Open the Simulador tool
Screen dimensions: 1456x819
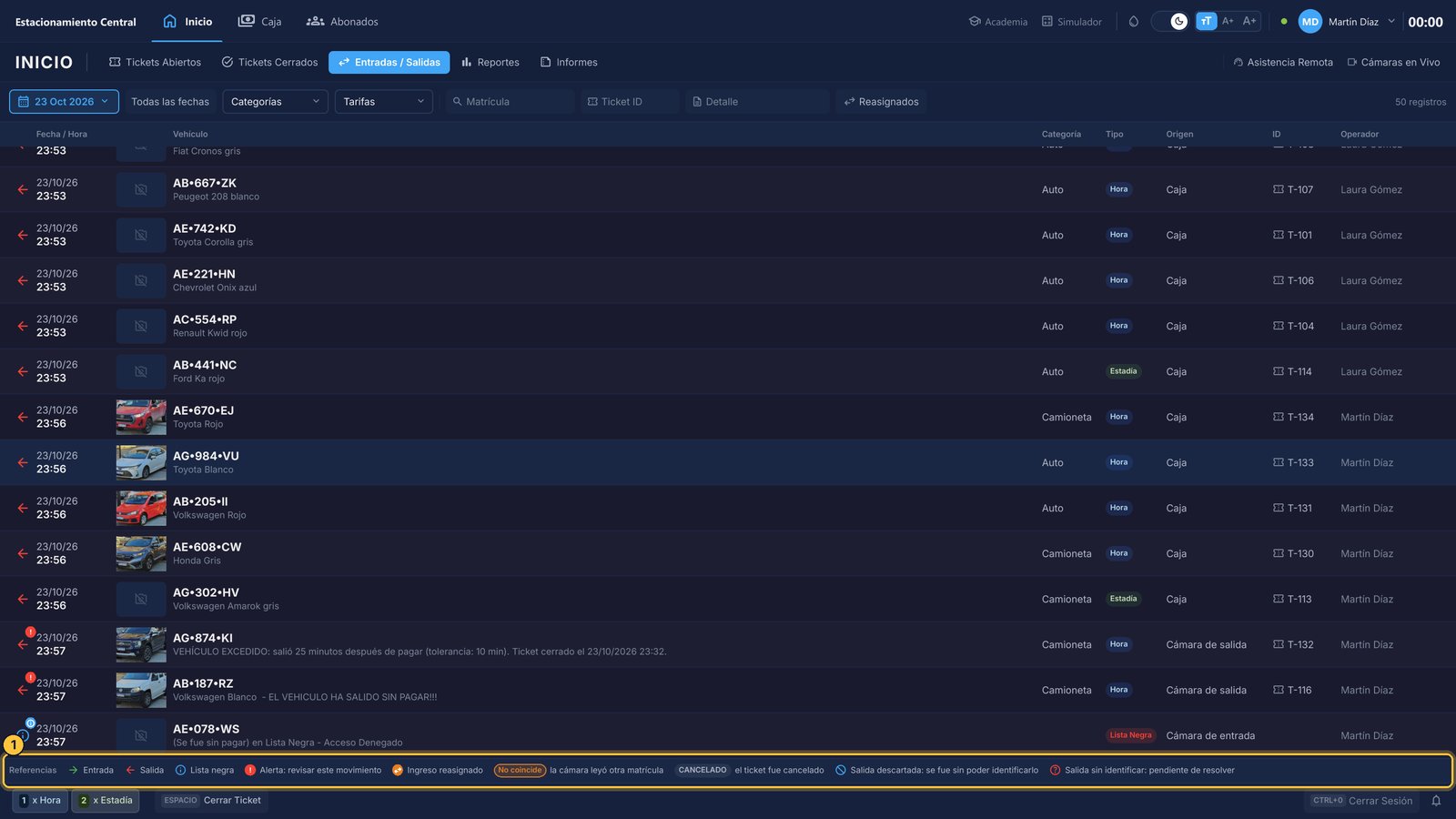pyautogui.click(x=1071, y=21)
